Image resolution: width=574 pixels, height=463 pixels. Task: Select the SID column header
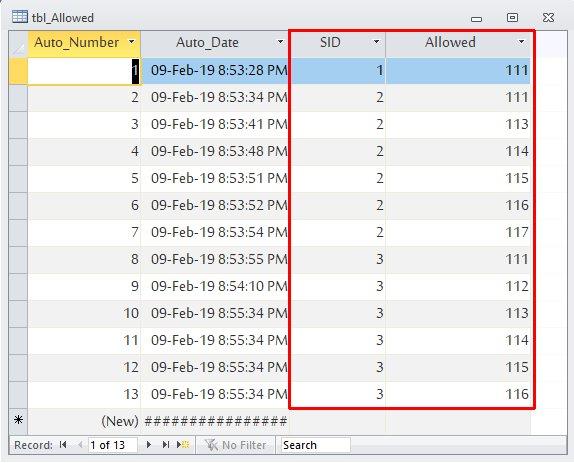coord(331,42)
